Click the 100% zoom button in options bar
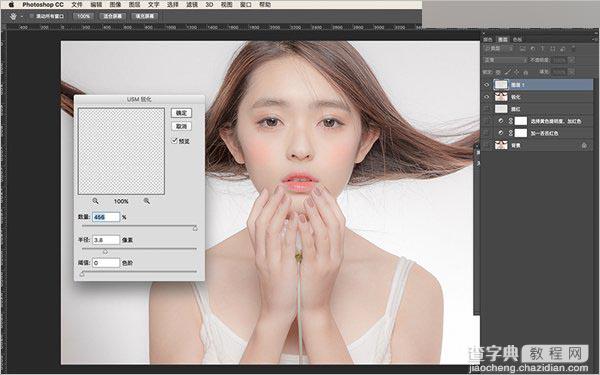Screen dimensions: 600x375 tap(83, 16)
